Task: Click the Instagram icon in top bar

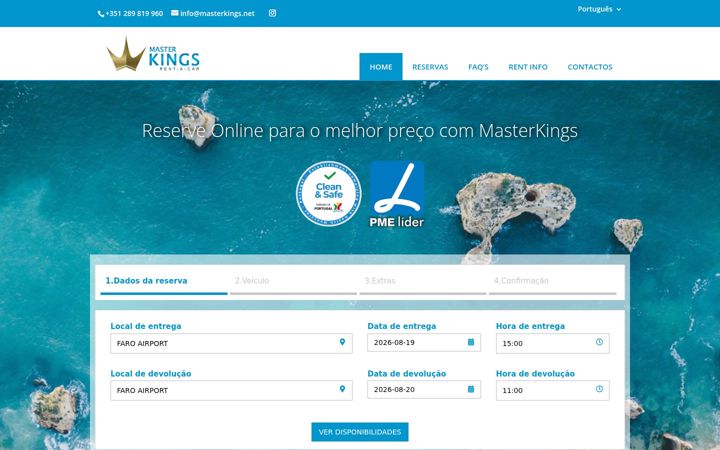Action: (x=272, y=13)
